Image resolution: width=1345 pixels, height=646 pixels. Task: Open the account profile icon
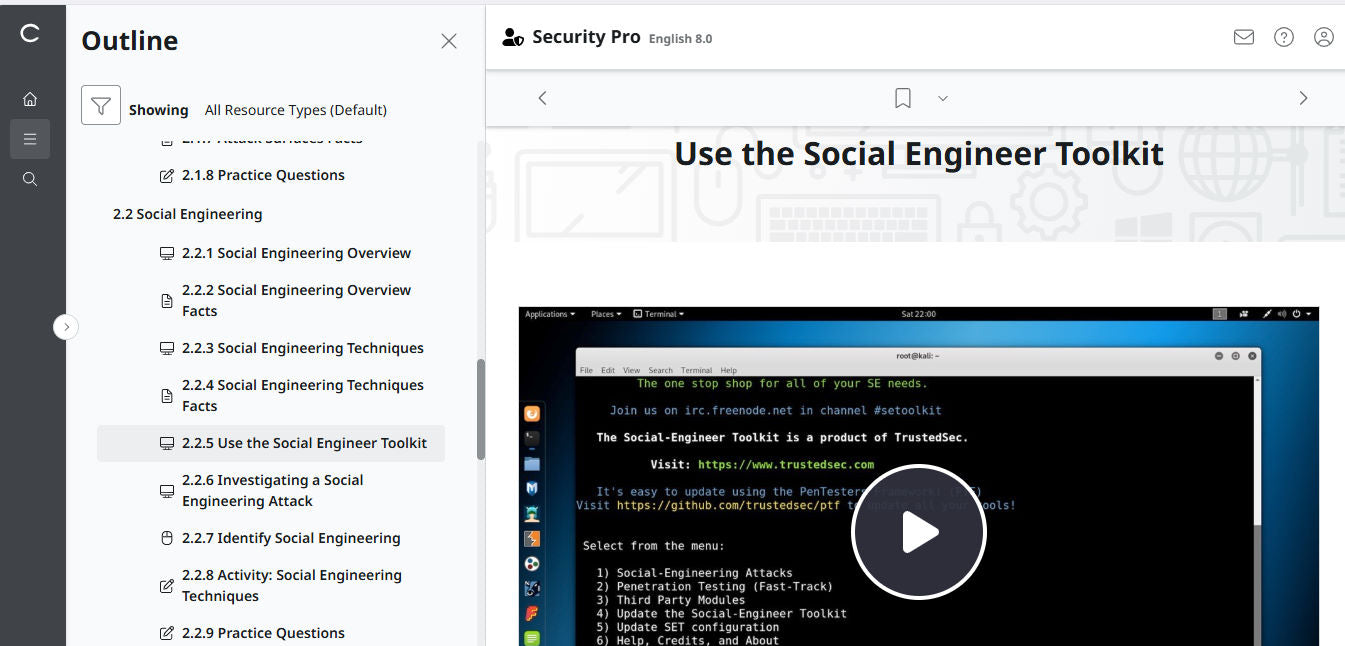[x=1323, y=36]
